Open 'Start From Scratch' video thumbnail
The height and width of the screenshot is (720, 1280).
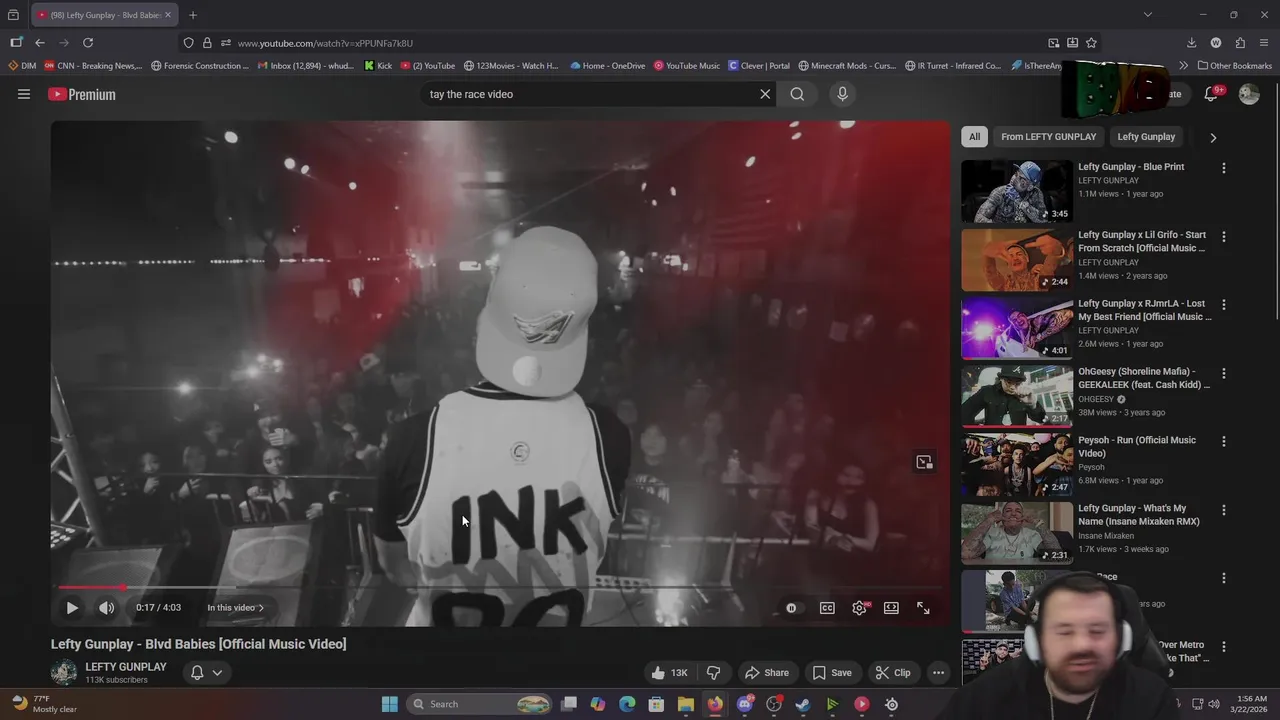[1016, 260]
